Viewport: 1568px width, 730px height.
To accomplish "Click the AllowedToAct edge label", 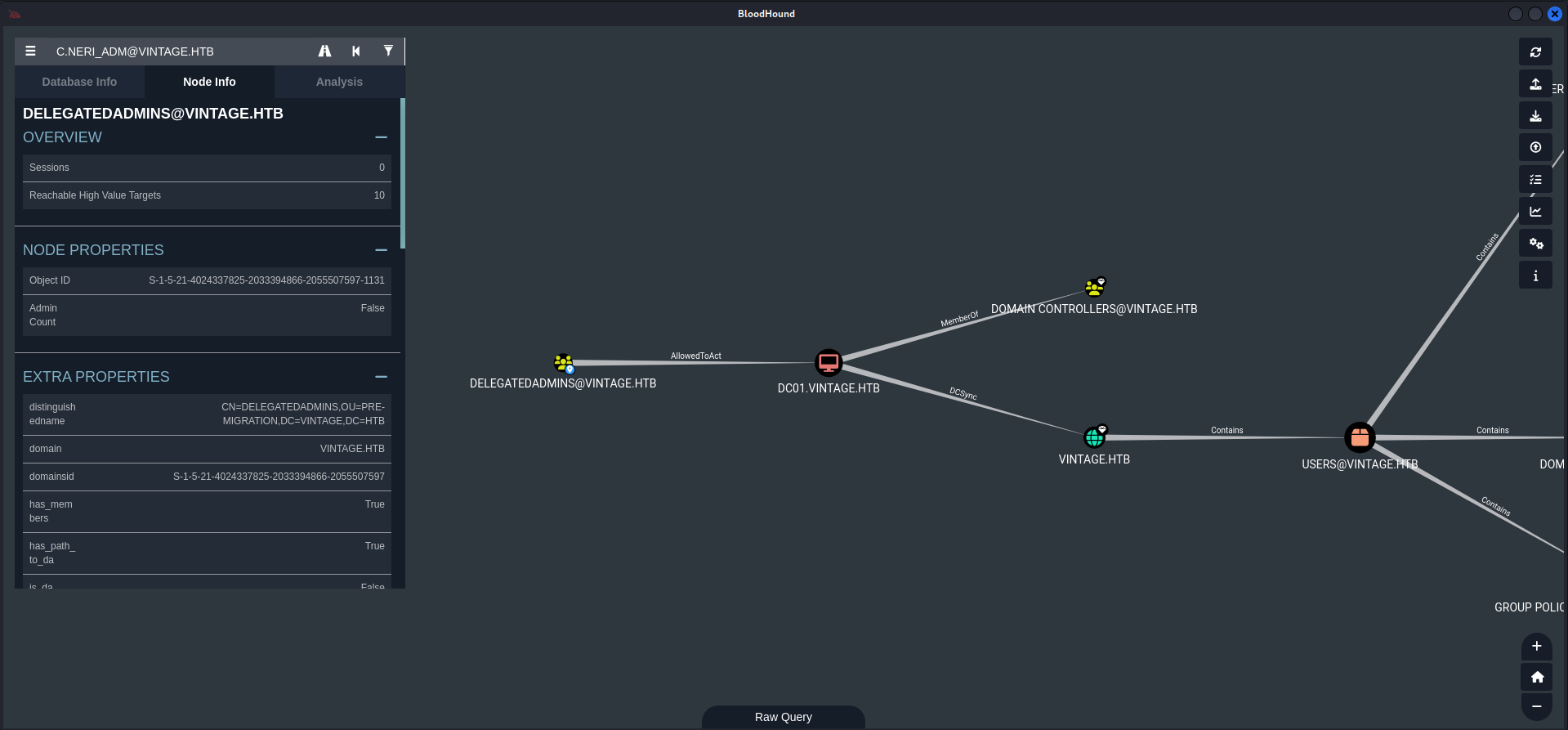I will 696,356.
